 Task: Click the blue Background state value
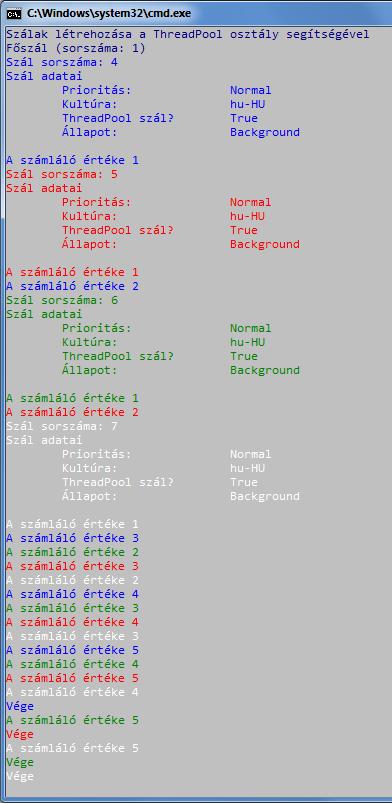pos(265,133)
